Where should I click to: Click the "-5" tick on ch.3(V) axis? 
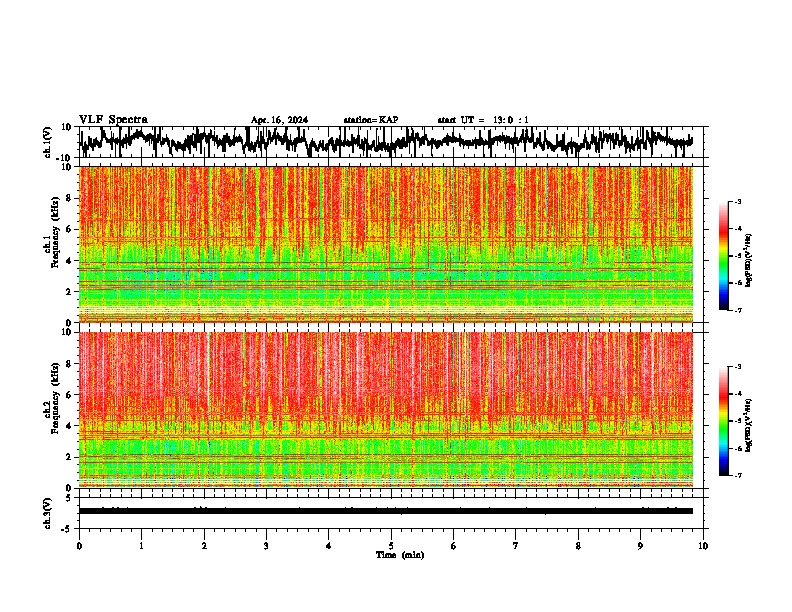[x=67, y=529]
